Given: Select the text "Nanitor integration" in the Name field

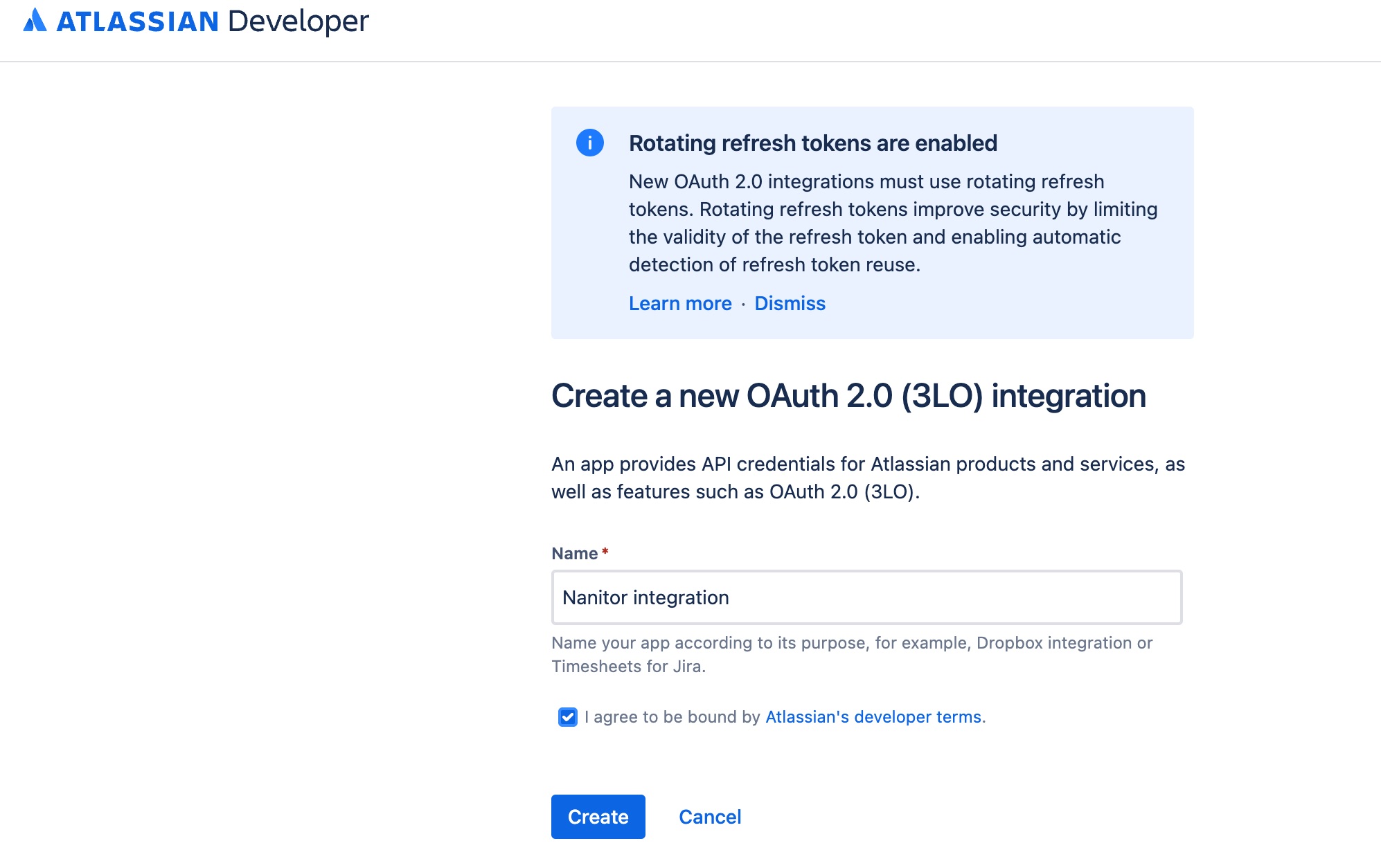Looking at the screenshot, I should coord(646,597).
